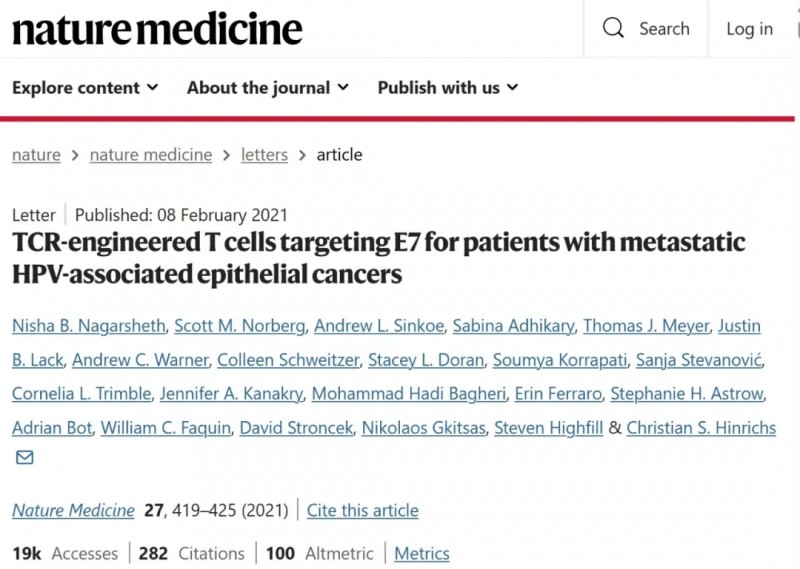Expand the Publish with us menu

447,88
